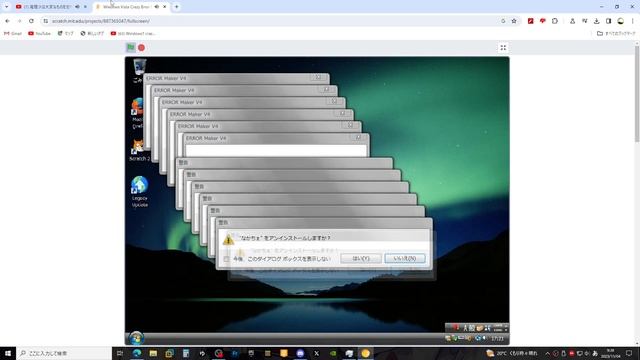Click the いいえ(N) button
The image size is (640, 360).
405,258
